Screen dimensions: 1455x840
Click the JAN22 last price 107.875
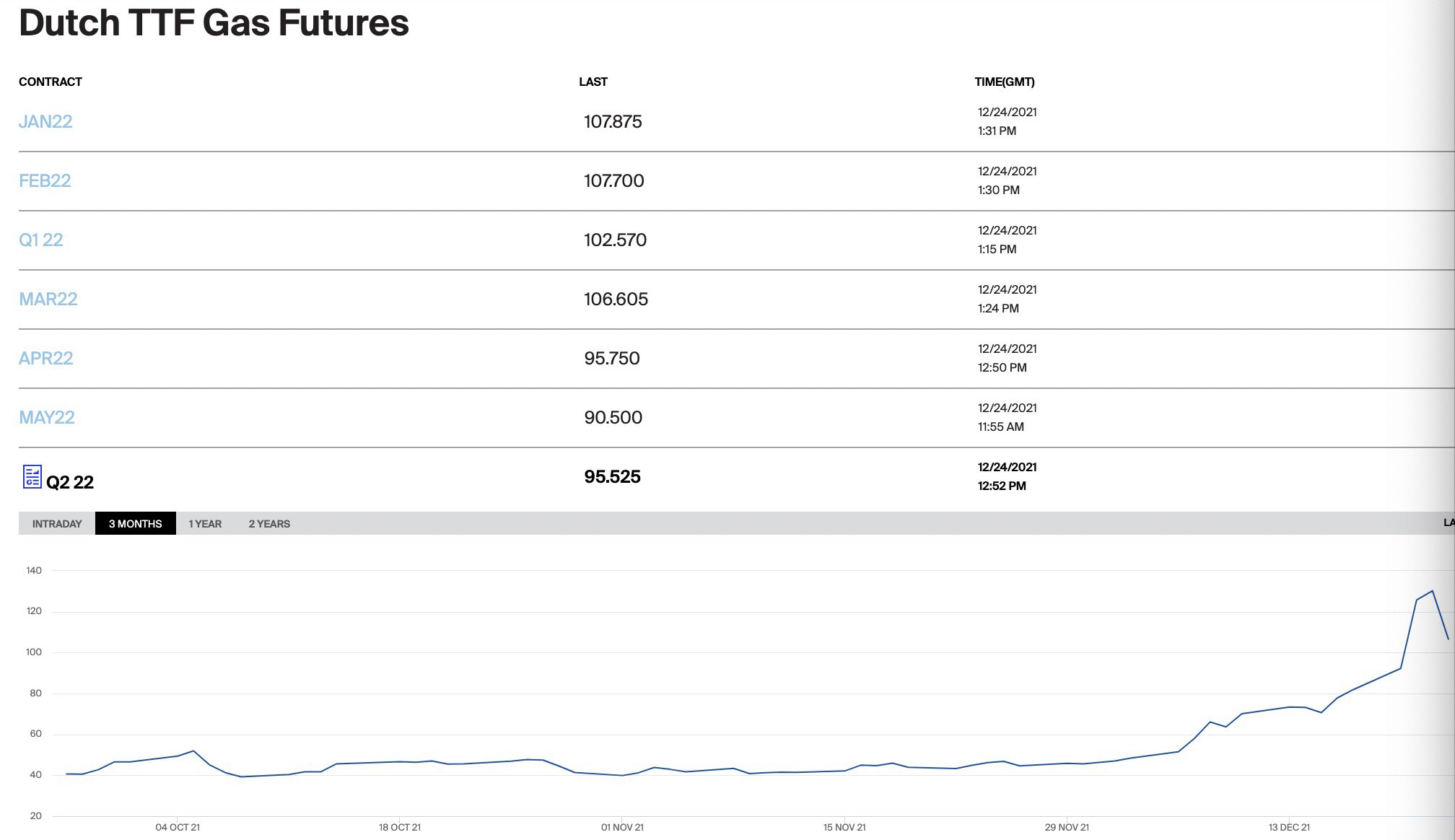(613, 121)
